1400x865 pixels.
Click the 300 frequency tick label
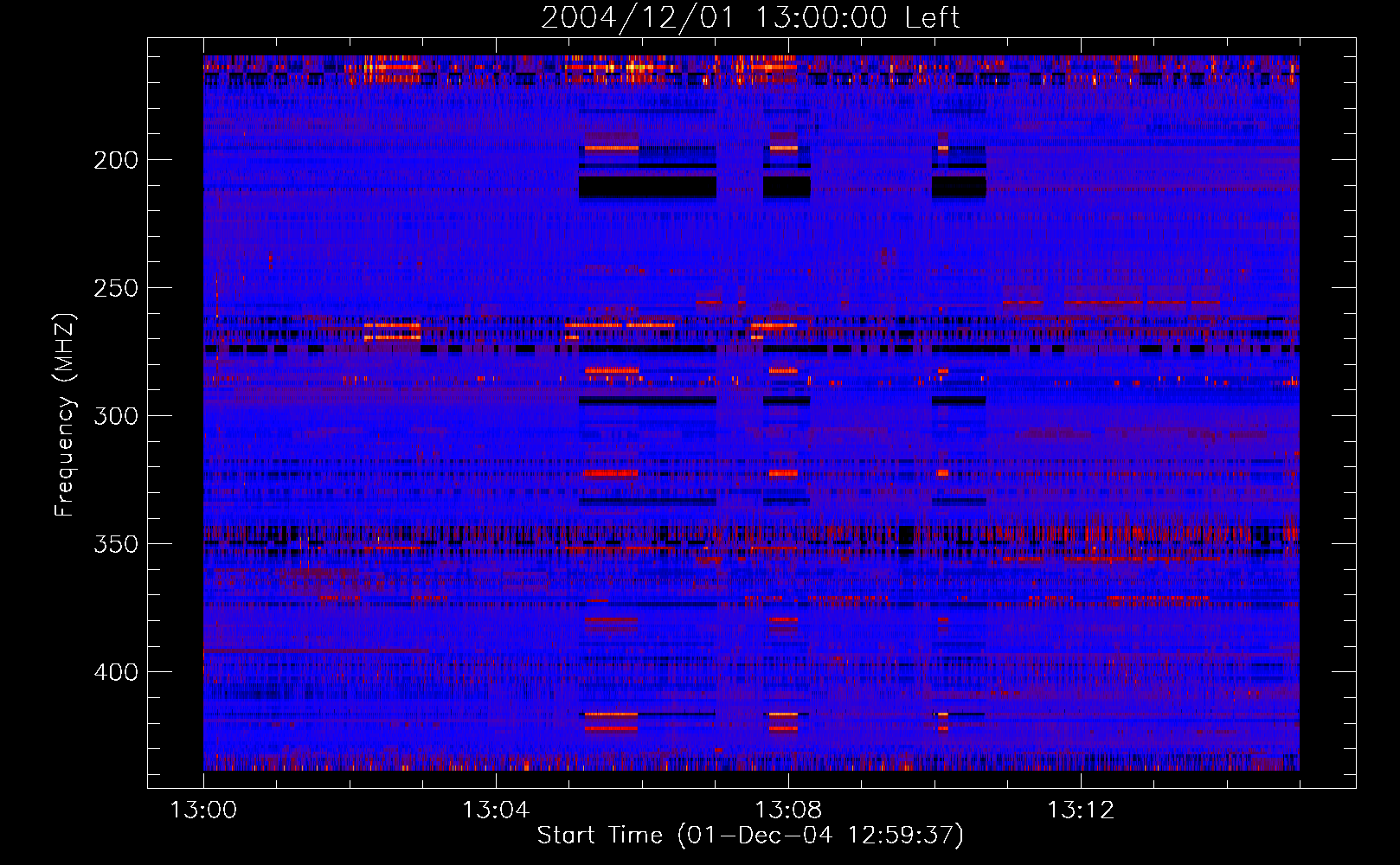pyautogui.click(x=116, y=416)
